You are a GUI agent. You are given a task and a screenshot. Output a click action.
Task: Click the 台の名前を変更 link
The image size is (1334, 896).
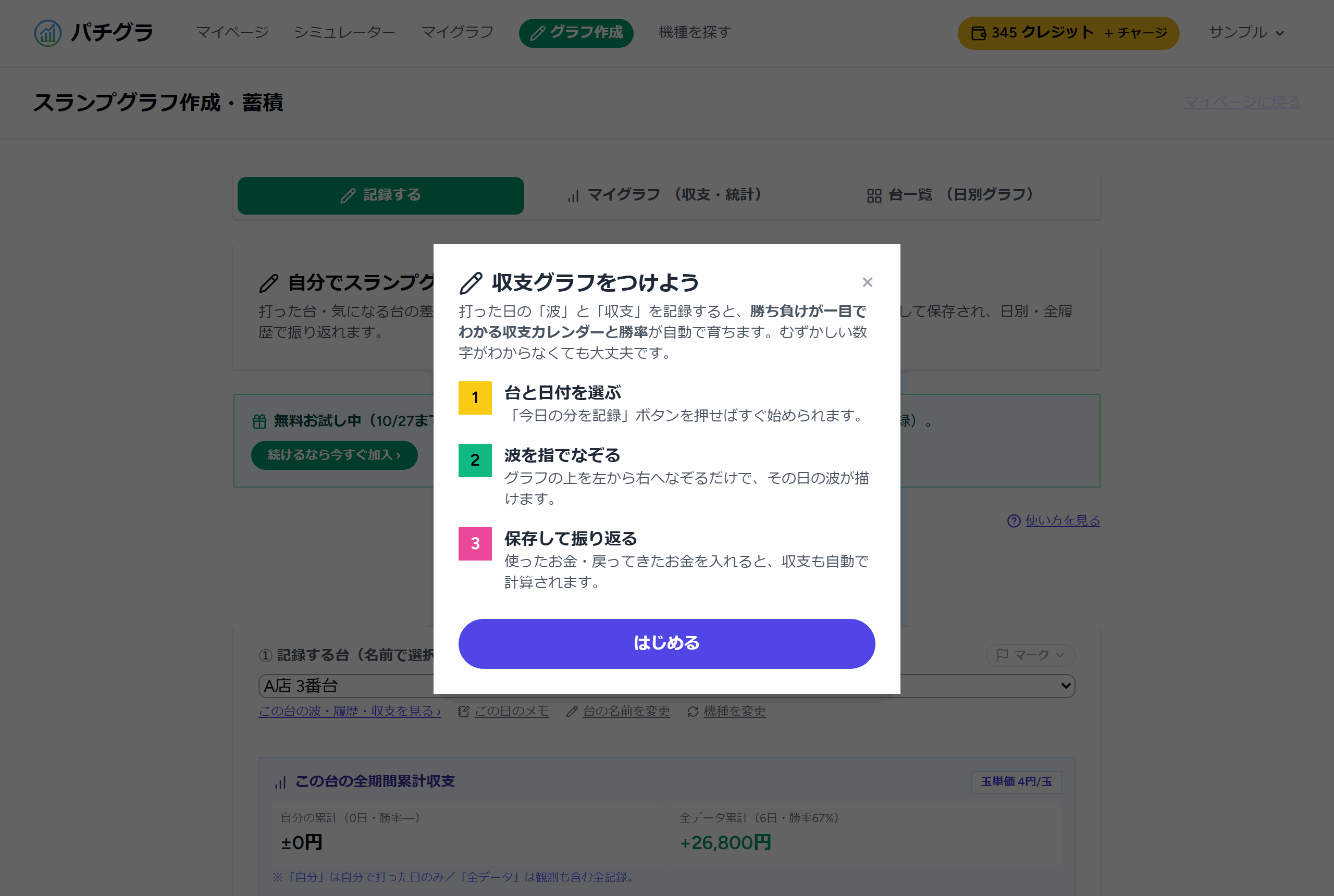coord(626,711)
